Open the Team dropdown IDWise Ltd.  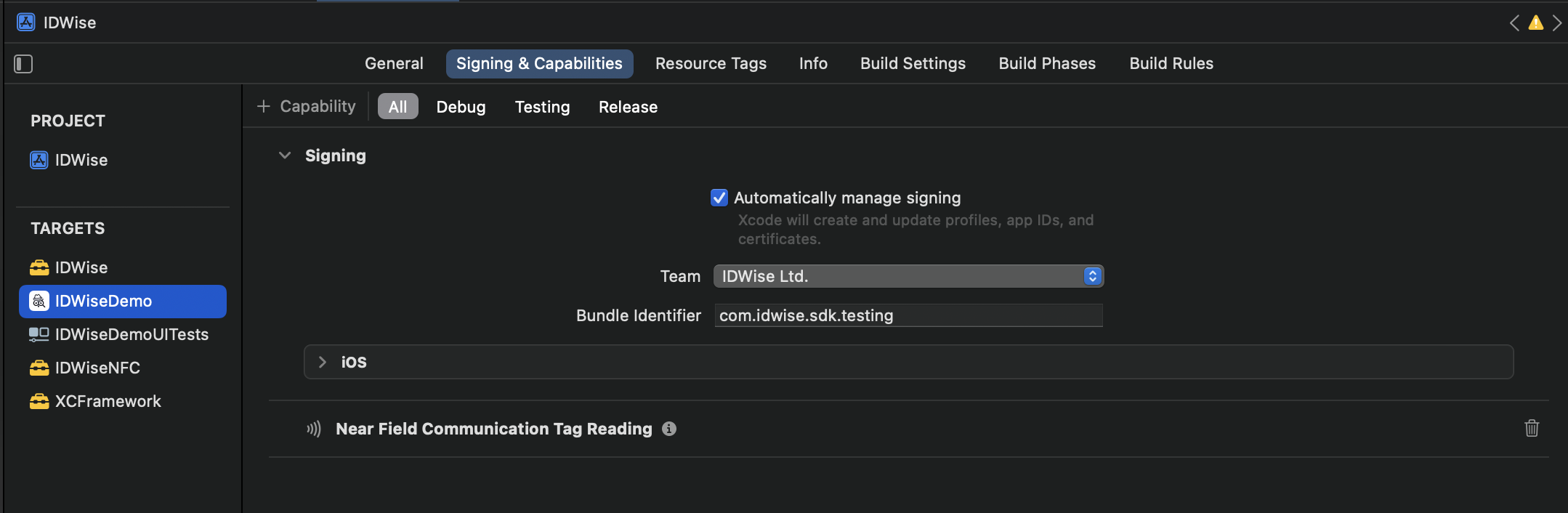point(908,276)
